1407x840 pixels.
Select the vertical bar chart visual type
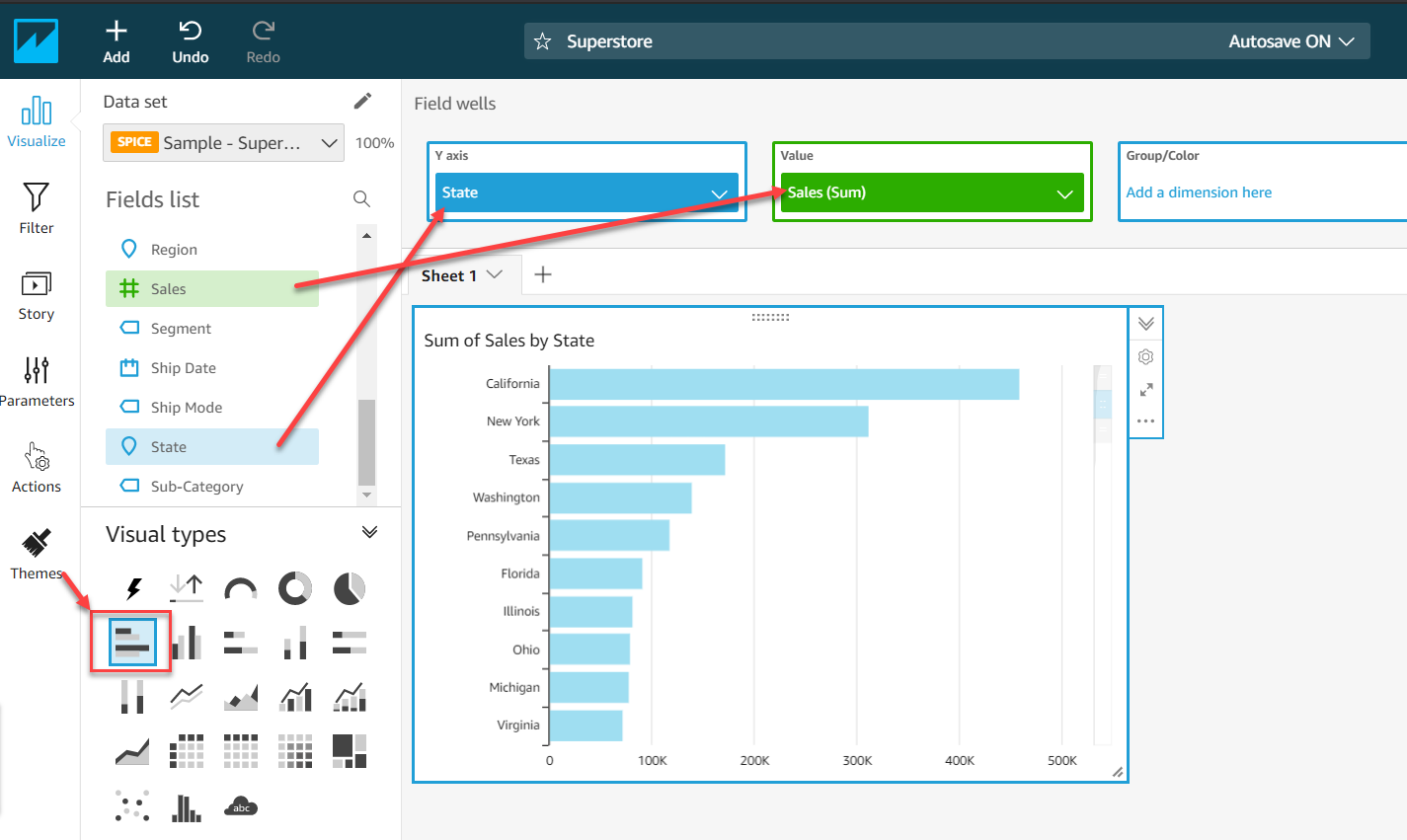point(186,641)
